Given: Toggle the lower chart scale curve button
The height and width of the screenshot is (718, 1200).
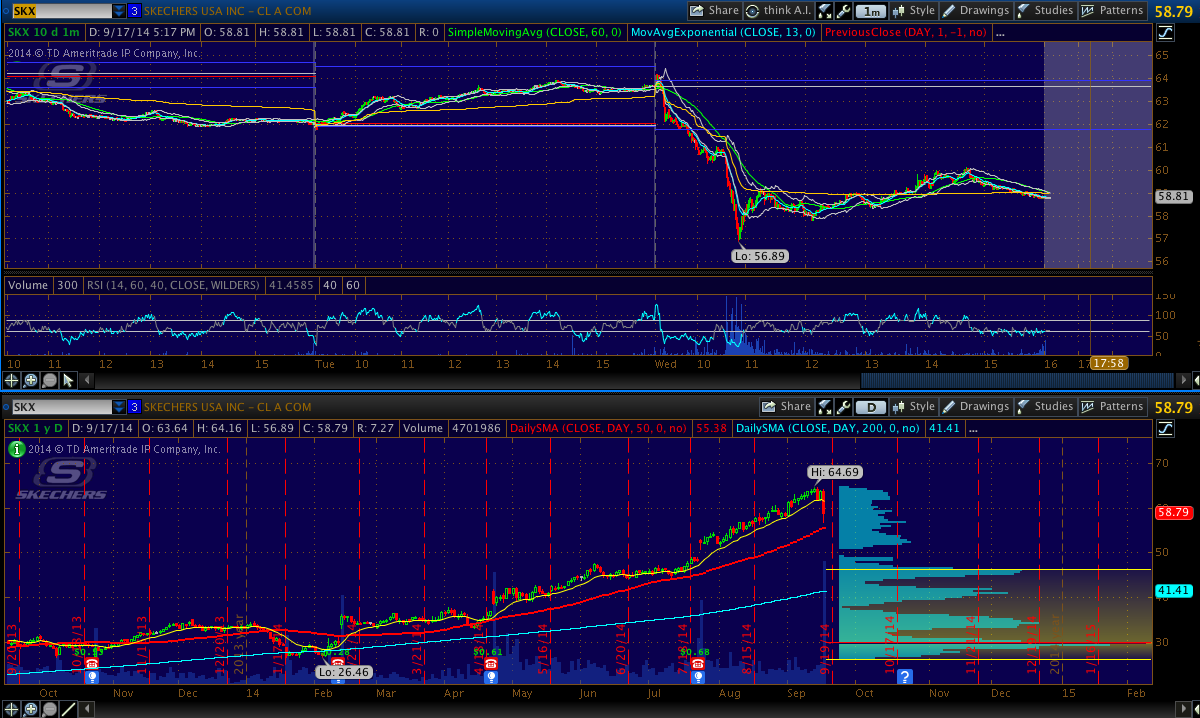Looking at the screenshot, I should [1164, 428].
